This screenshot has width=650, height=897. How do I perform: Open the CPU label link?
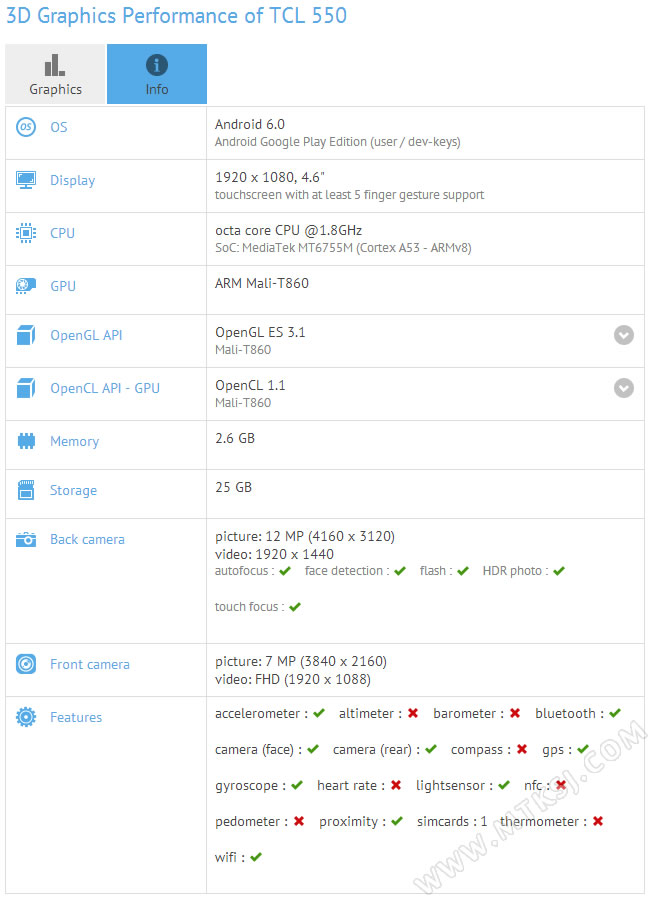click(62, 233)
